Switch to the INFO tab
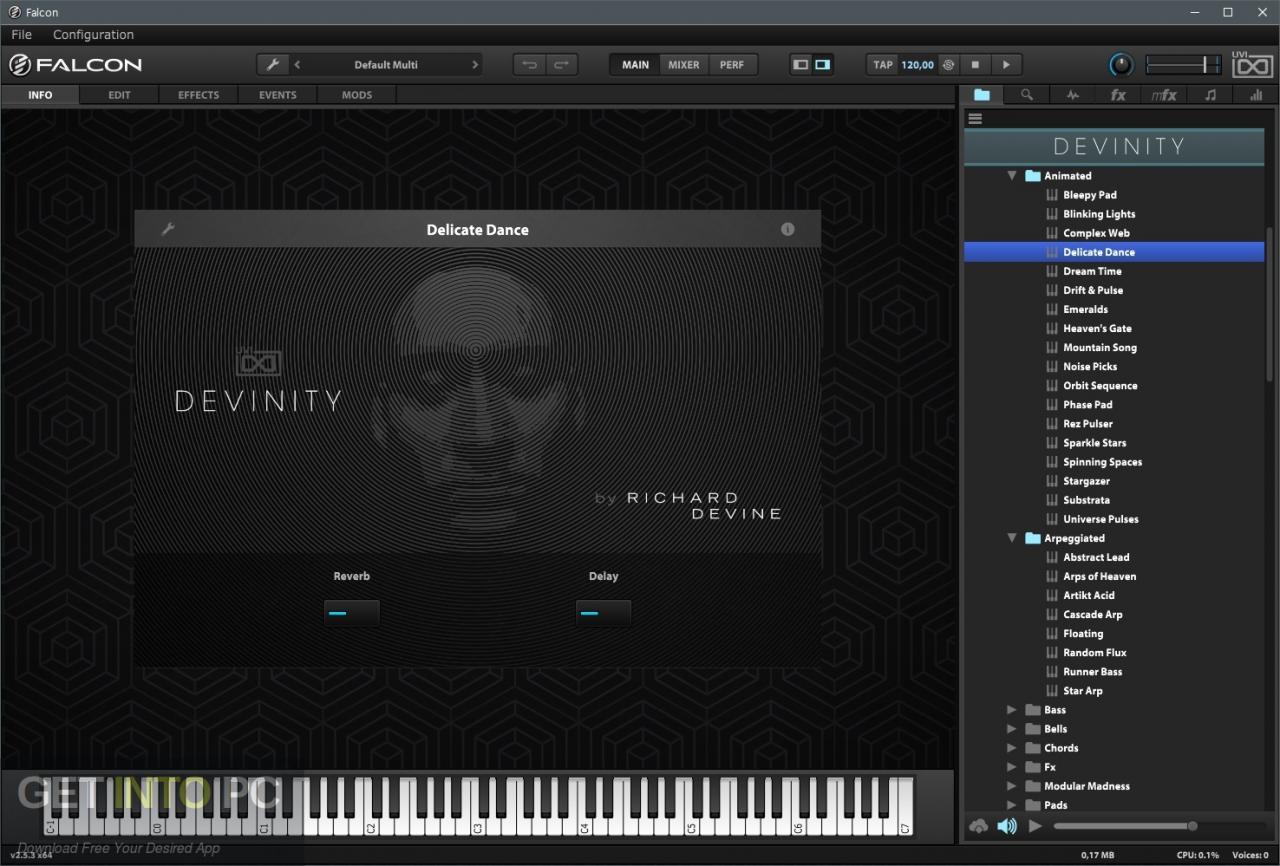The width and height of the screenshot is (1280, 866). tap(40, 95)
